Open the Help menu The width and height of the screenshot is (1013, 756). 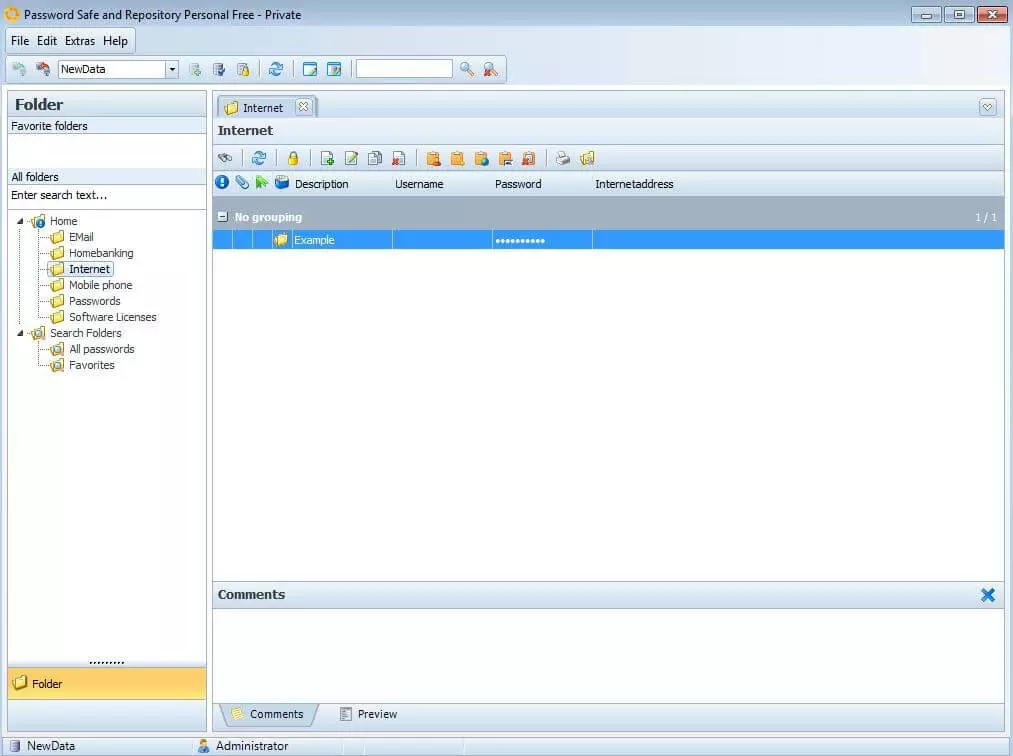tap(116, 41)
